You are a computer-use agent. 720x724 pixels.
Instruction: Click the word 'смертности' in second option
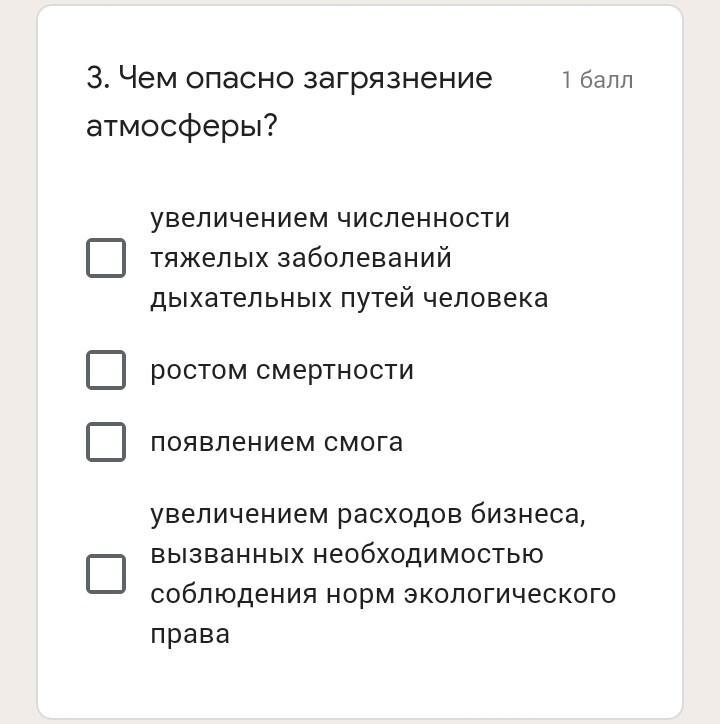pyautogui.click(x=335, y=370)
